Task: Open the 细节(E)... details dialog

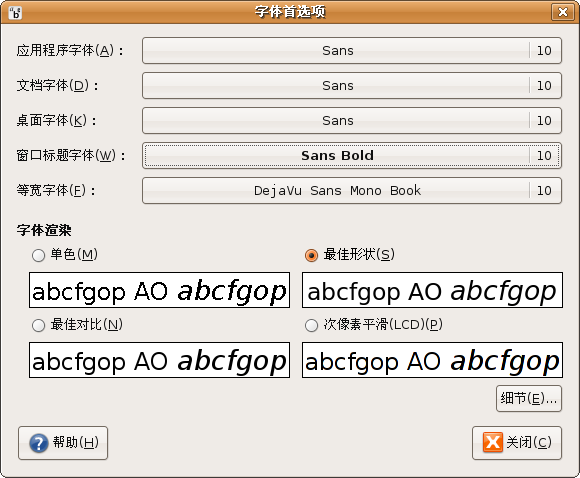Action: [x=529, y=398]
